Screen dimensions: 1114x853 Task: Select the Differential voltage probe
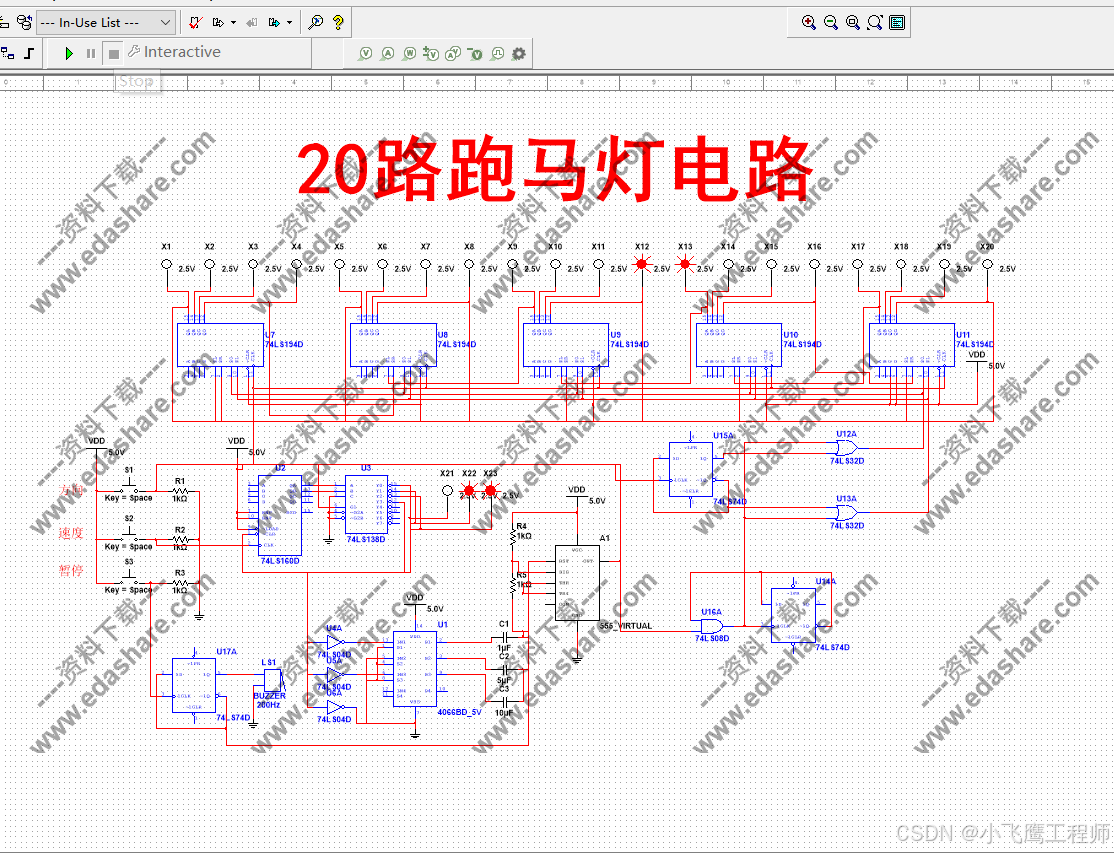click(431, 53)
